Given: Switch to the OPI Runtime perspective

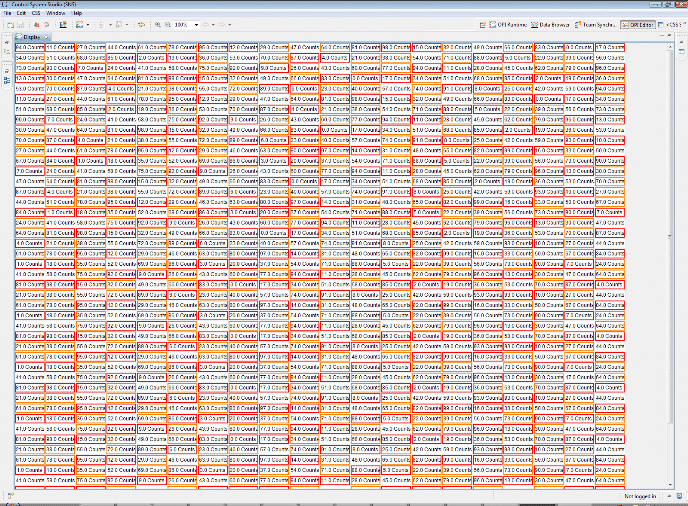Looking at the screenshot, I should (509, 24).
